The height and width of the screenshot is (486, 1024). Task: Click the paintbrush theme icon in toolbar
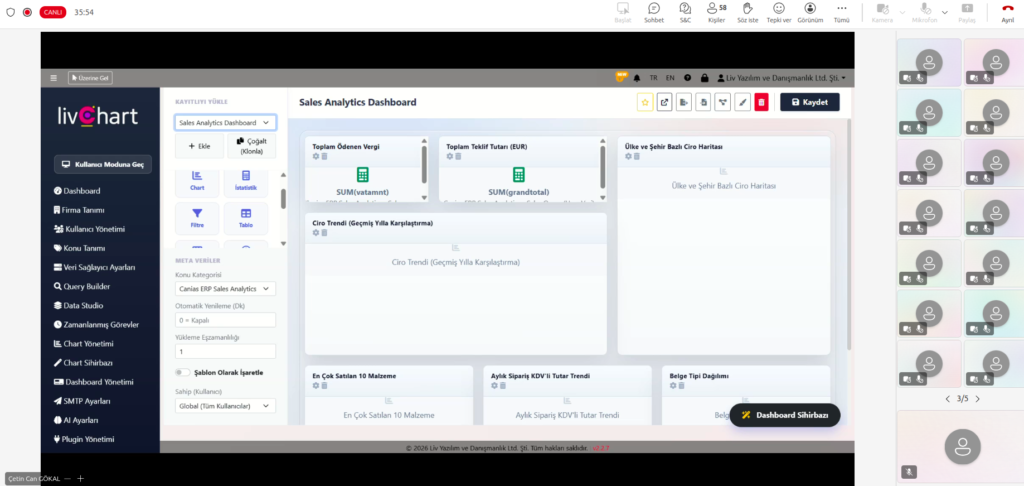coord(742,102)
